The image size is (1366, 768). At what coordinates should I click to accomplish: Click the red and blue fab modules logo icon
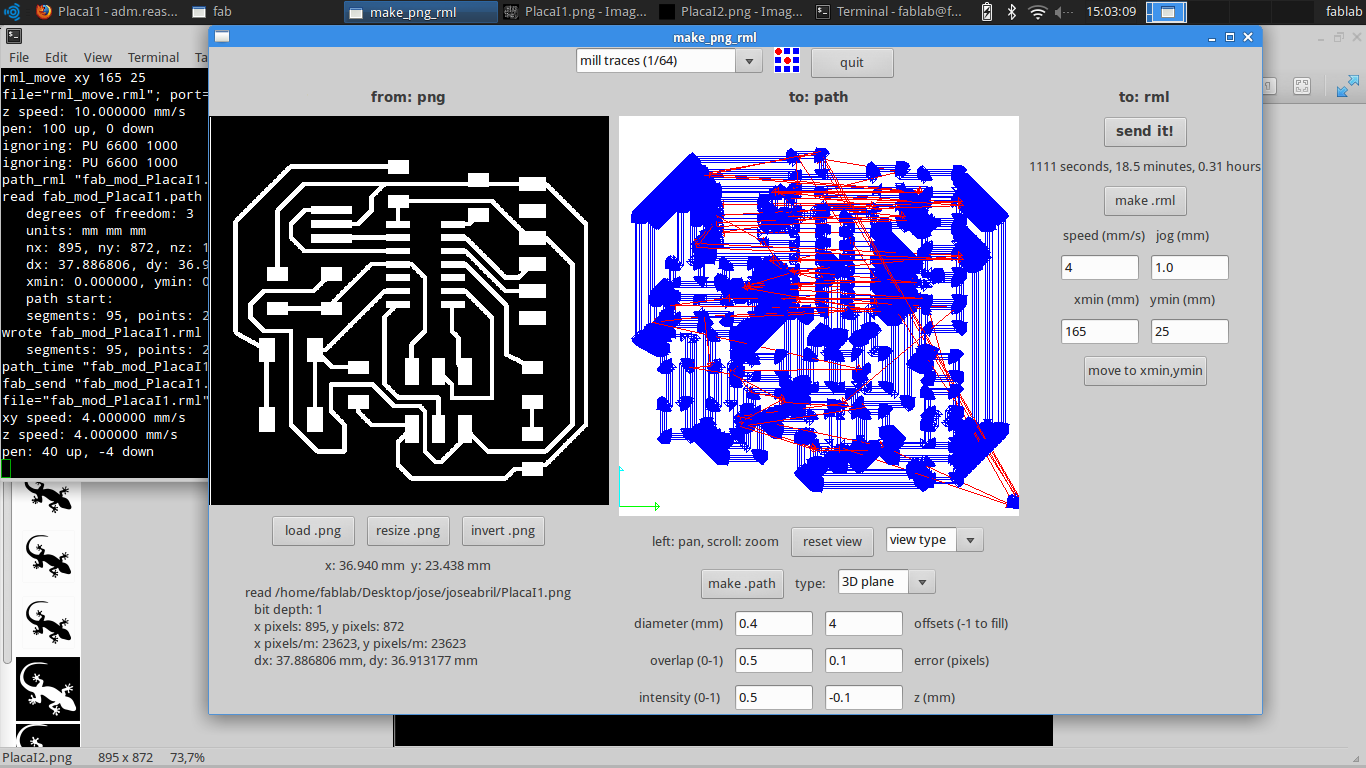(787, 61)
